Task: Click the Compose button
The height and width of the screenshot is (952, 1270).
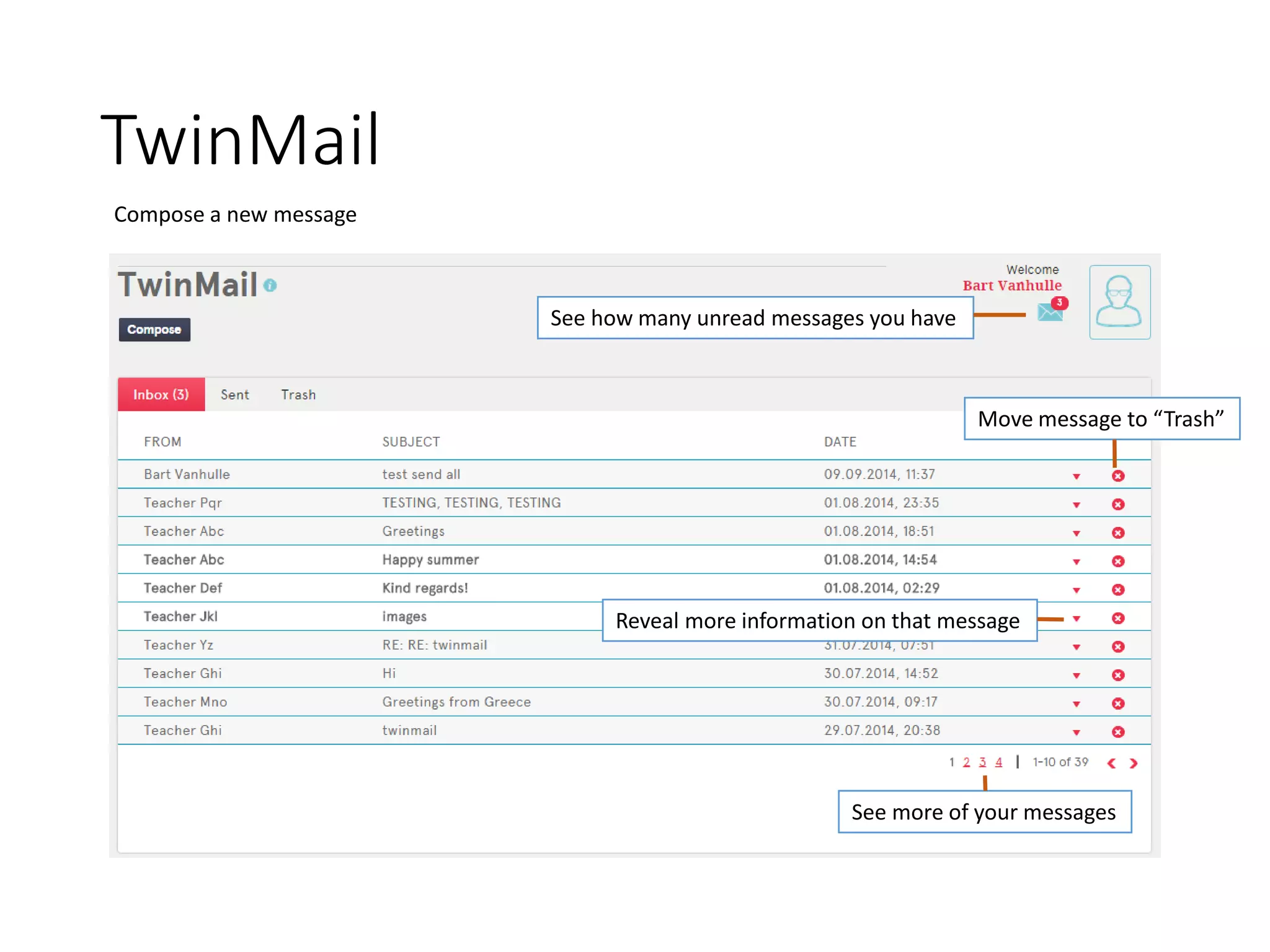Action: pyautogui.click(x=154, y=330)
